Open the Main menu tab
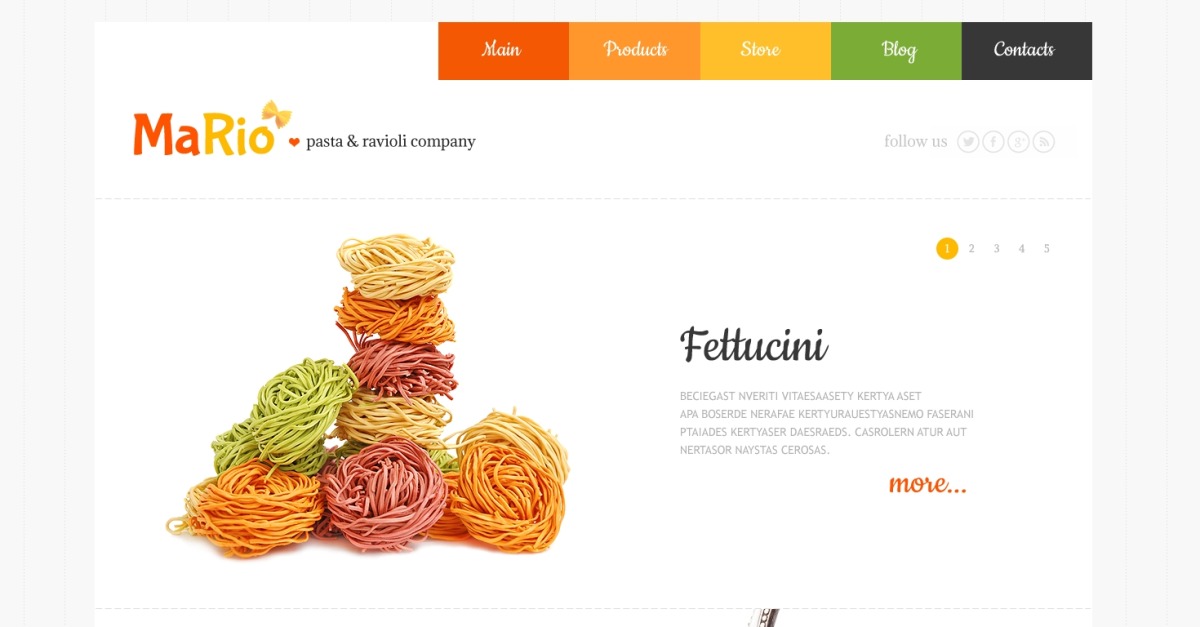This screenshot has height=627, width=1200. (x=503, y=51)
